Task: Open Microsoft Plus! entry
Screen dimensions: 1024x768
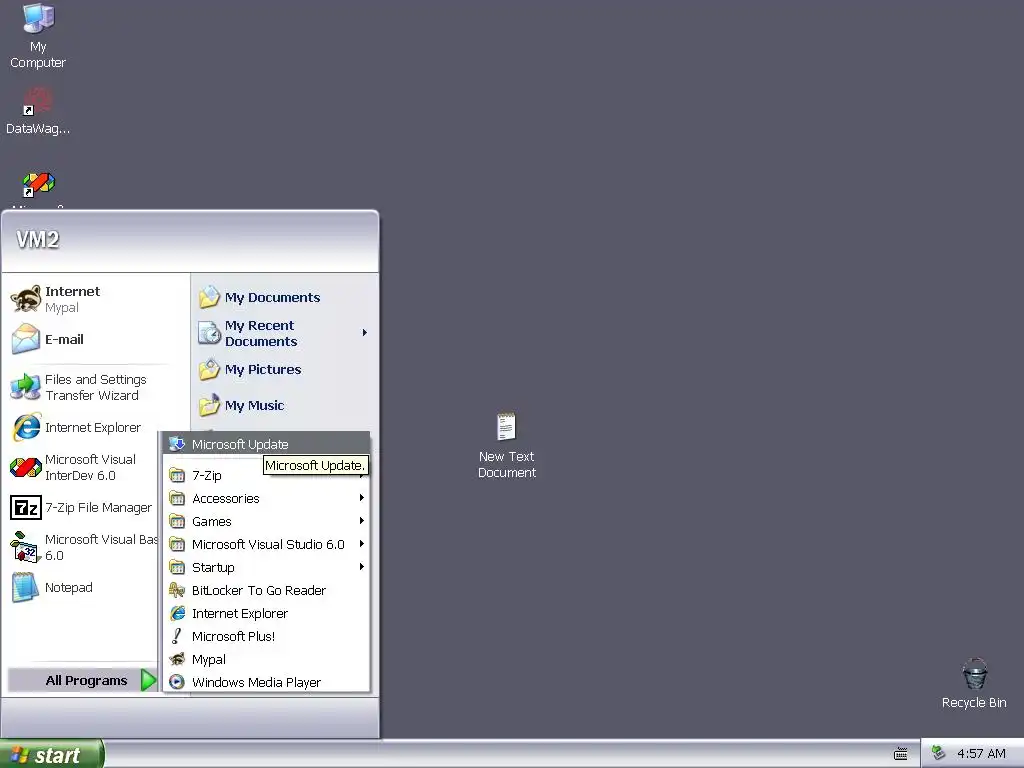Action: [266, 636]
